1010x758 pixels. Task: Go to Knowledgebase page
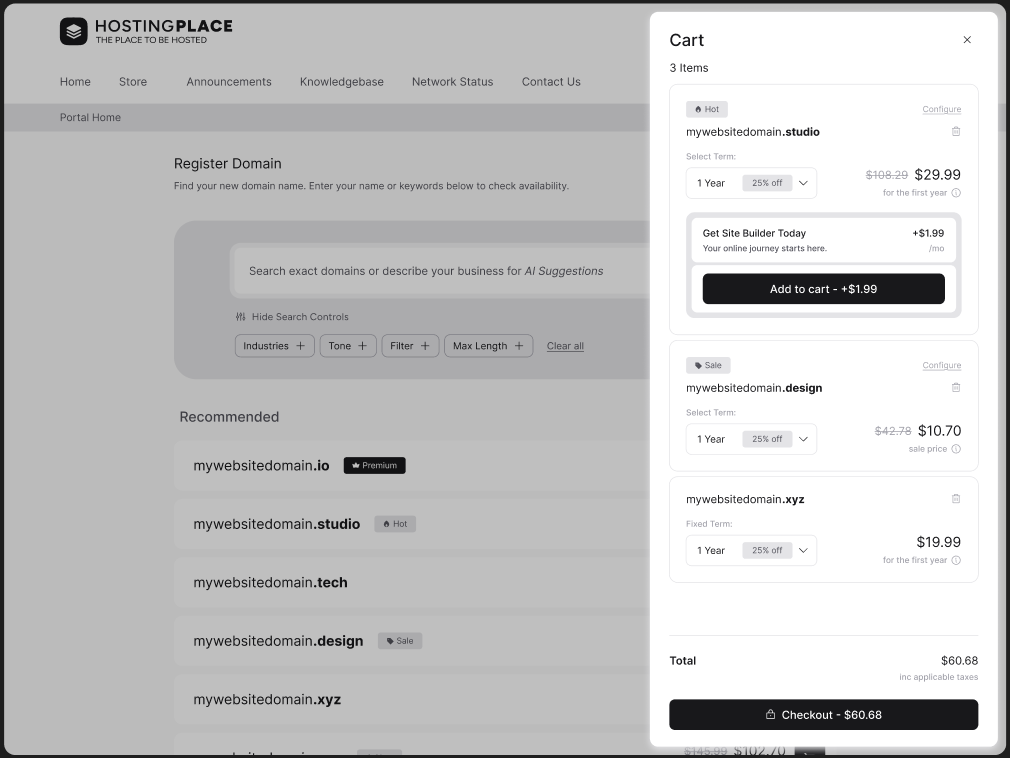click(x=342, y=82)
